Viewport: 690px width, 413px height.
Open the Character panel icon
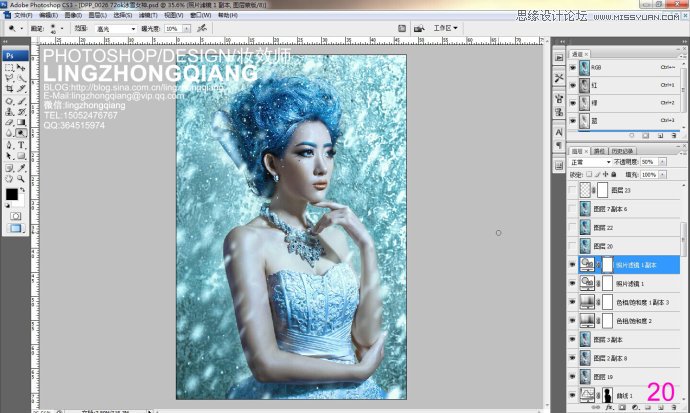coord(559,132)
